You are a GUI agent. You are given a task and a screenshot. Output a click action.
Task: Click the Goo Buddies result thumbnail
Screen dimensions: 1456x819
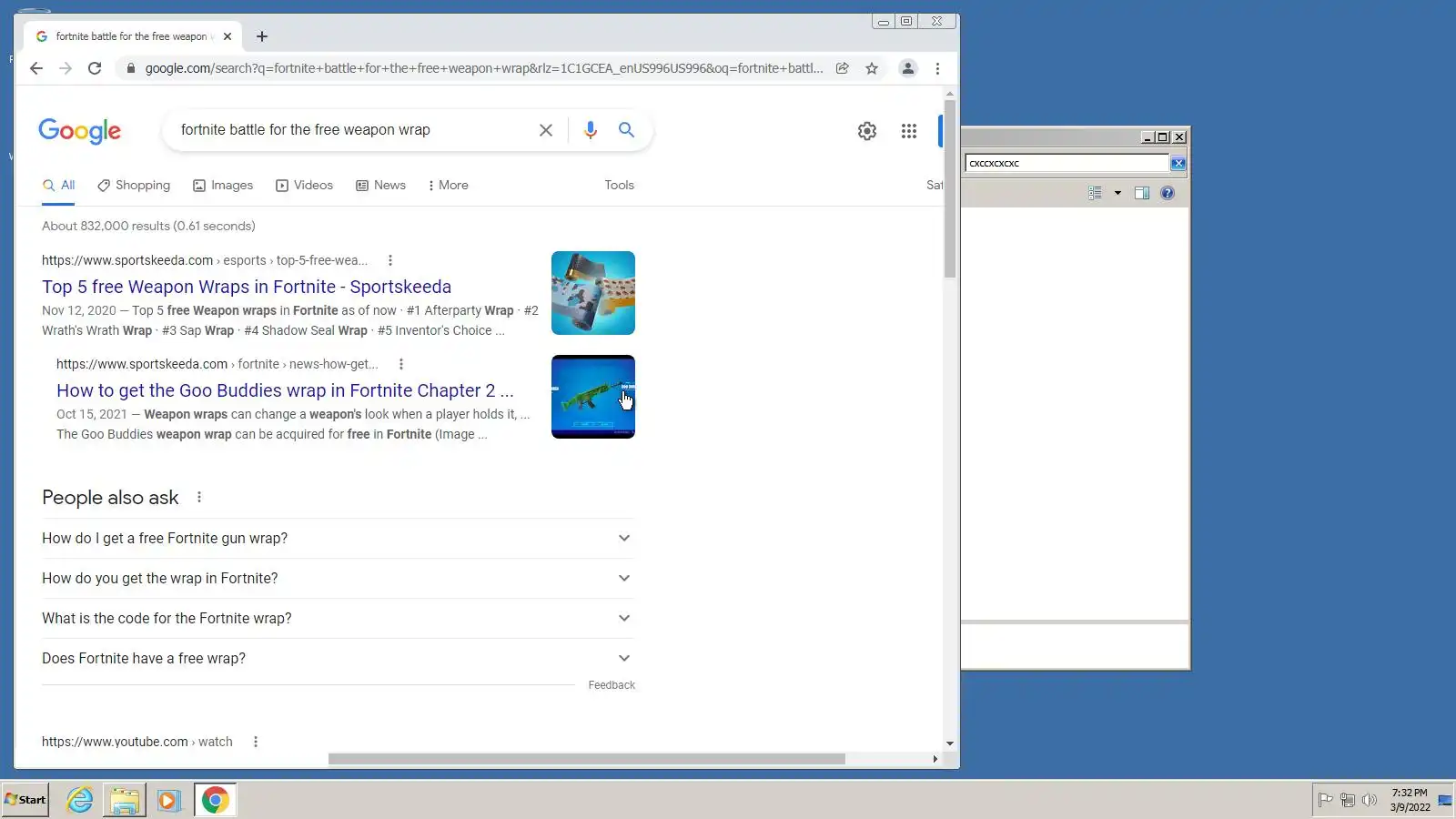click(593, 397)
